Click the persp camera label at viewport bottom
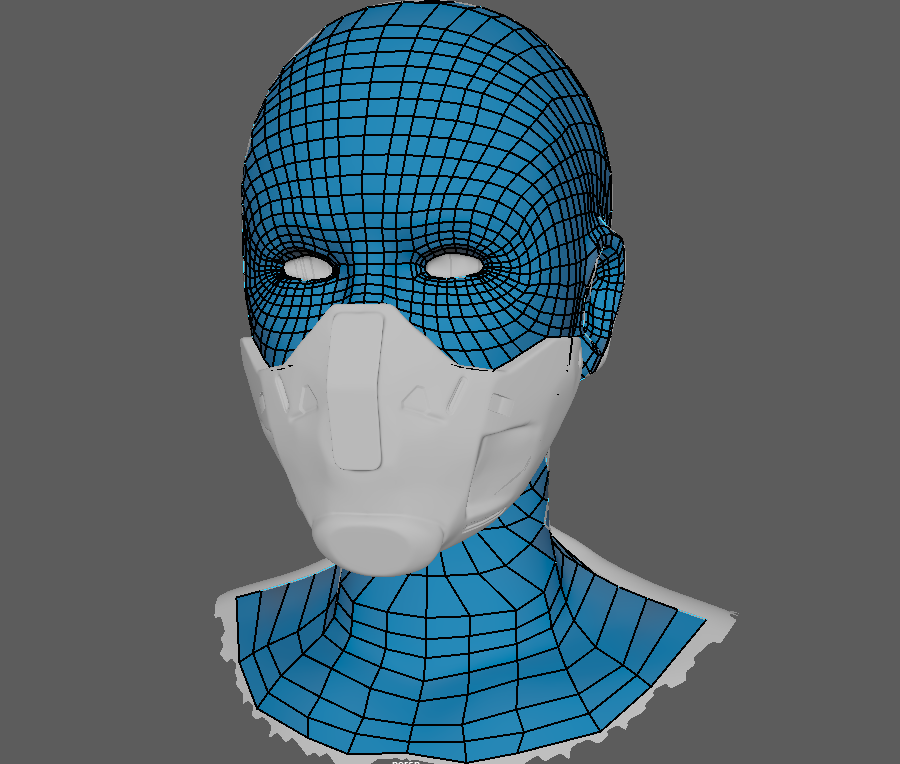The width and height of the screenshot is (900, 764). tap(405, 761)
